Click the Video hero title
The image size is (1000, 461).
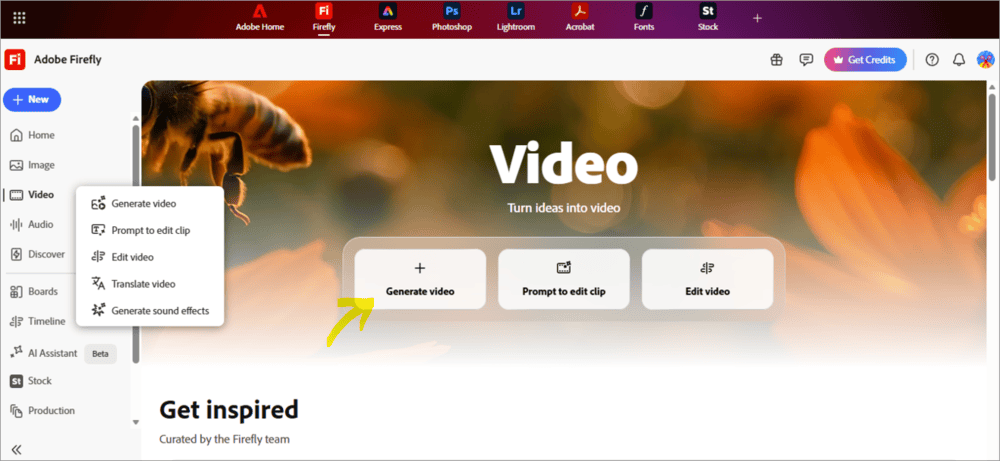[x=564, y=164]
